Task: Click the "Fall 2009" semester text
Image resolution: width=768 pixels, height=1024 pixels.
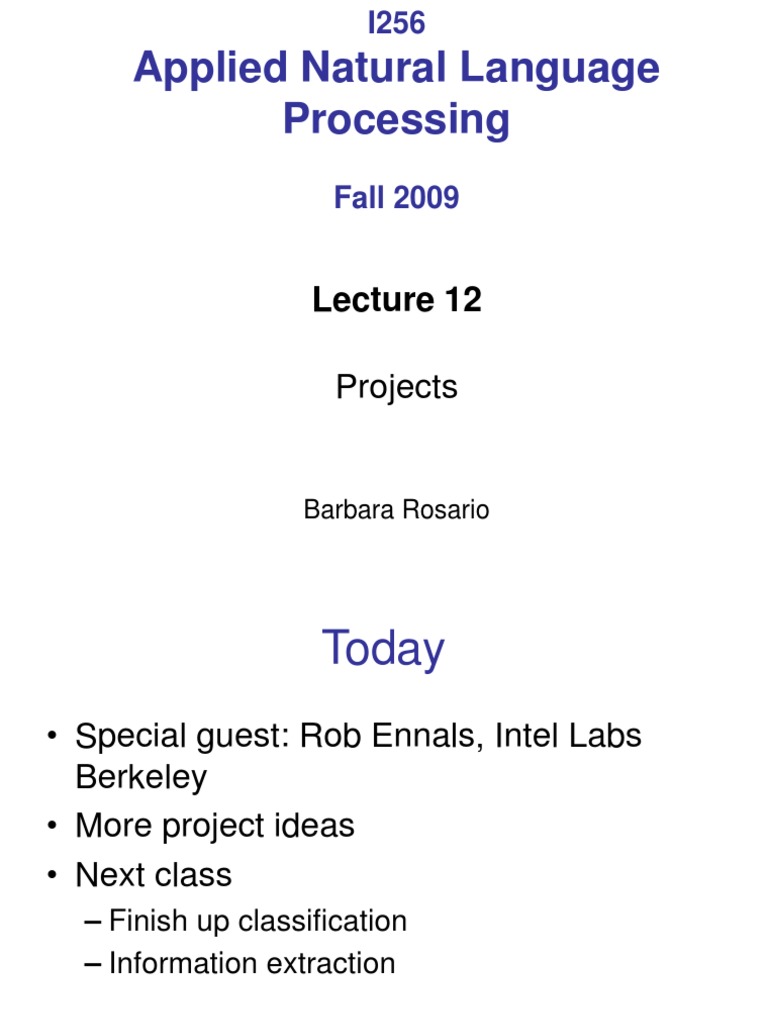Action: (x=397, y=197)
